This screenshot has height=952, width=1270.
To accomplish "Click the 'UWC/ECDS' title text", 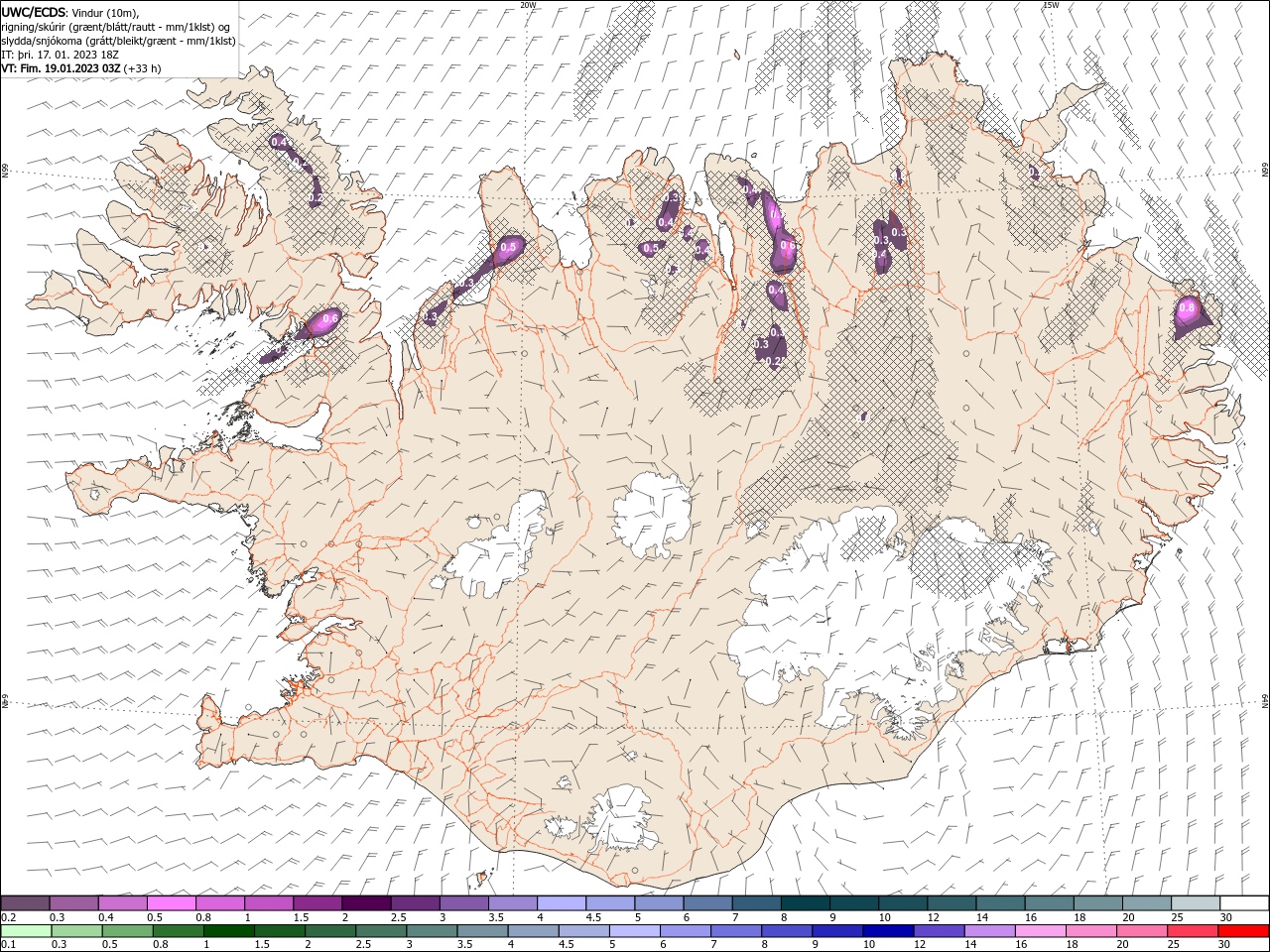I will tap(33, 12).
